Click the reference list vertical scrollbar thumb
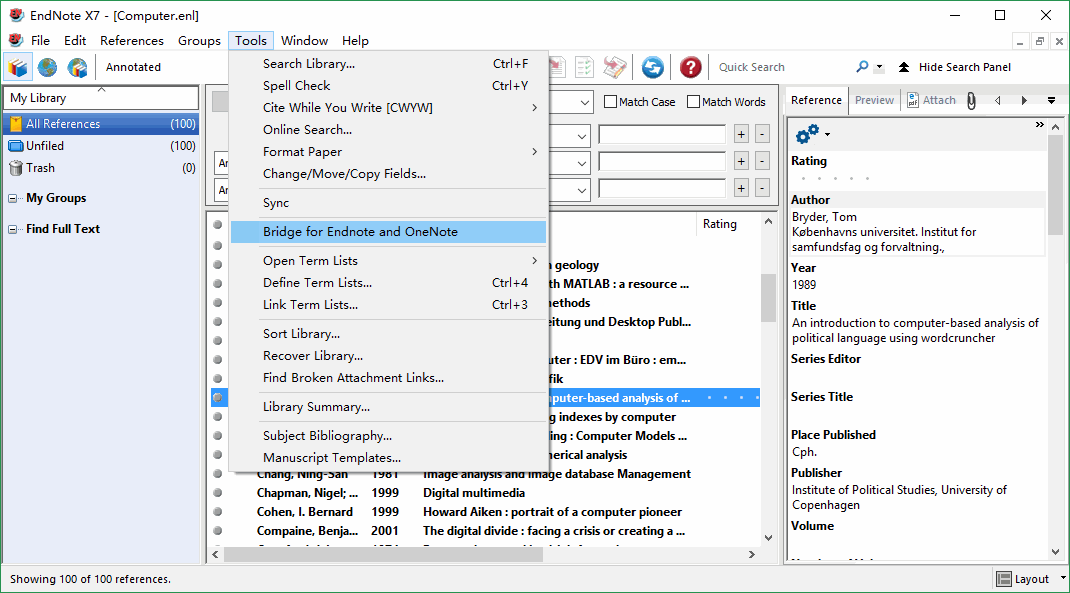Image resolution: width=1070 pixels, height=593 pixels. click(768, 298)
